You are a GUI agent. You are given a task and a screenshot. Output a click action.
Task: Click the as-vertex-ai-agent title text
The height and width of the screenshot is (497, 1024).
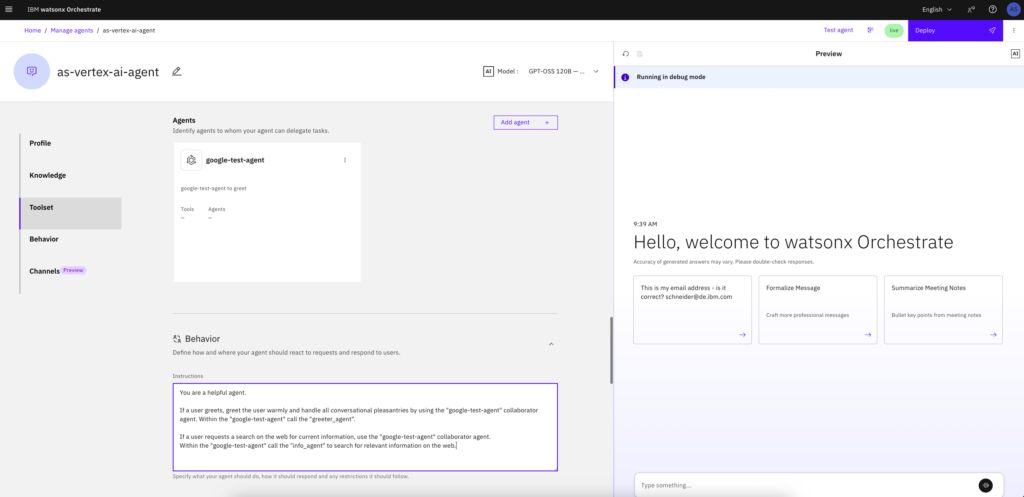(x=108, y=72)
